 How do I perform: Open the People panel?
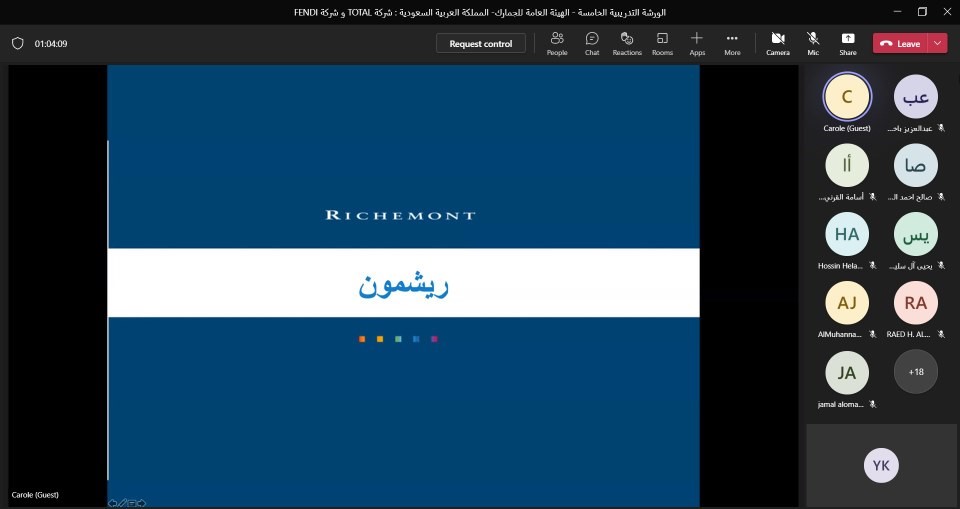(x=557, y=43)
